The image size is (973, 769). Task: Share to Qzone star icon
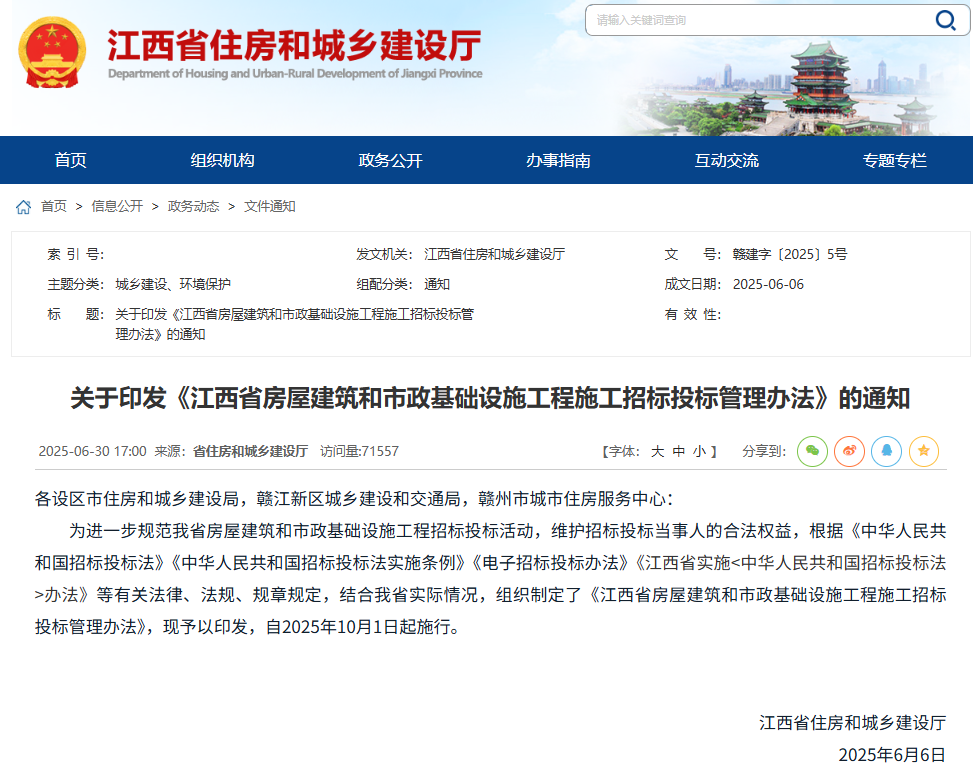tap(924, 451)
